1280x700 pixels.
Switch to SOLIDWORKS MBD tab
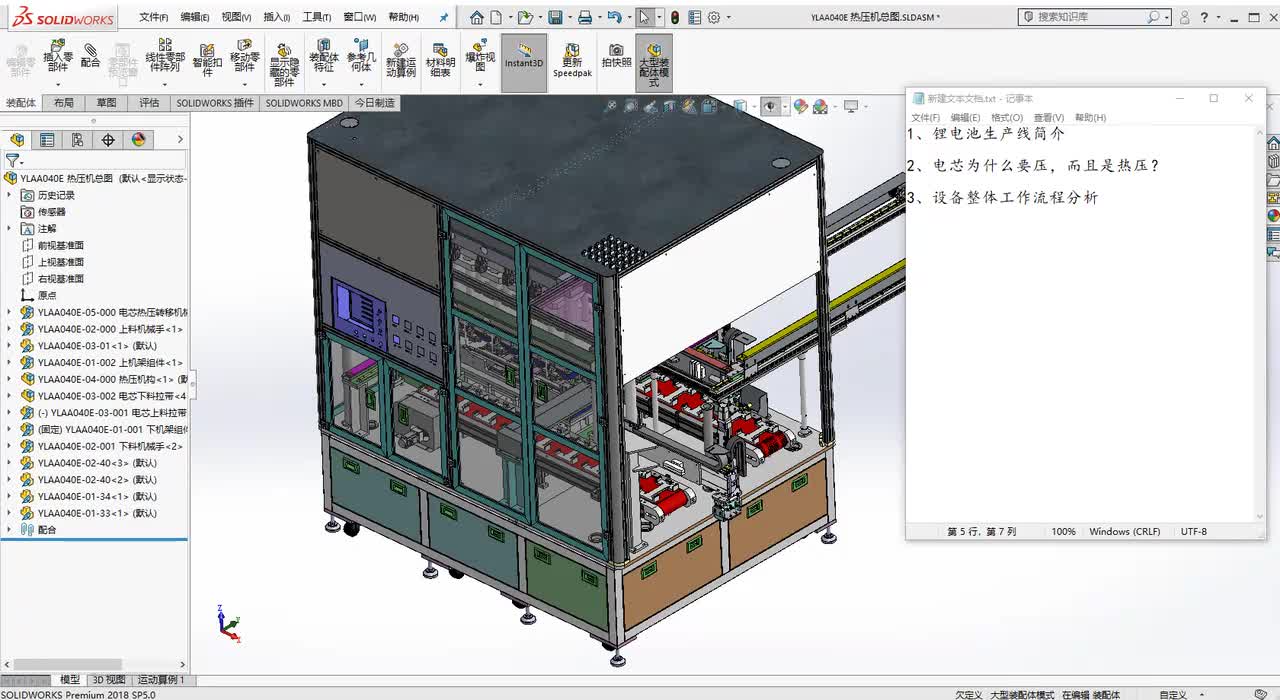pos(304,103)
